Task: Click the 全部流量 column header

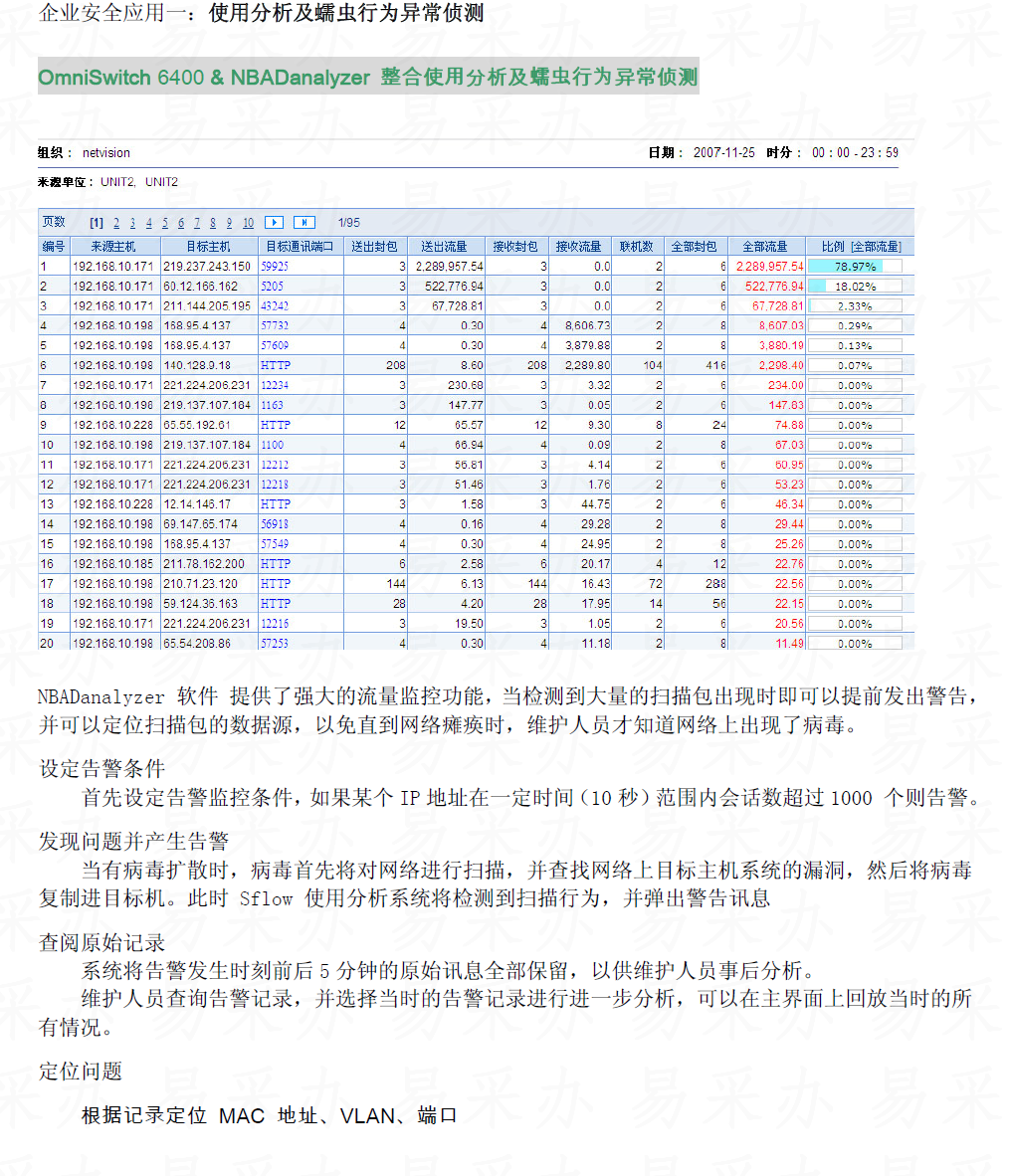Action: (766, 246)
